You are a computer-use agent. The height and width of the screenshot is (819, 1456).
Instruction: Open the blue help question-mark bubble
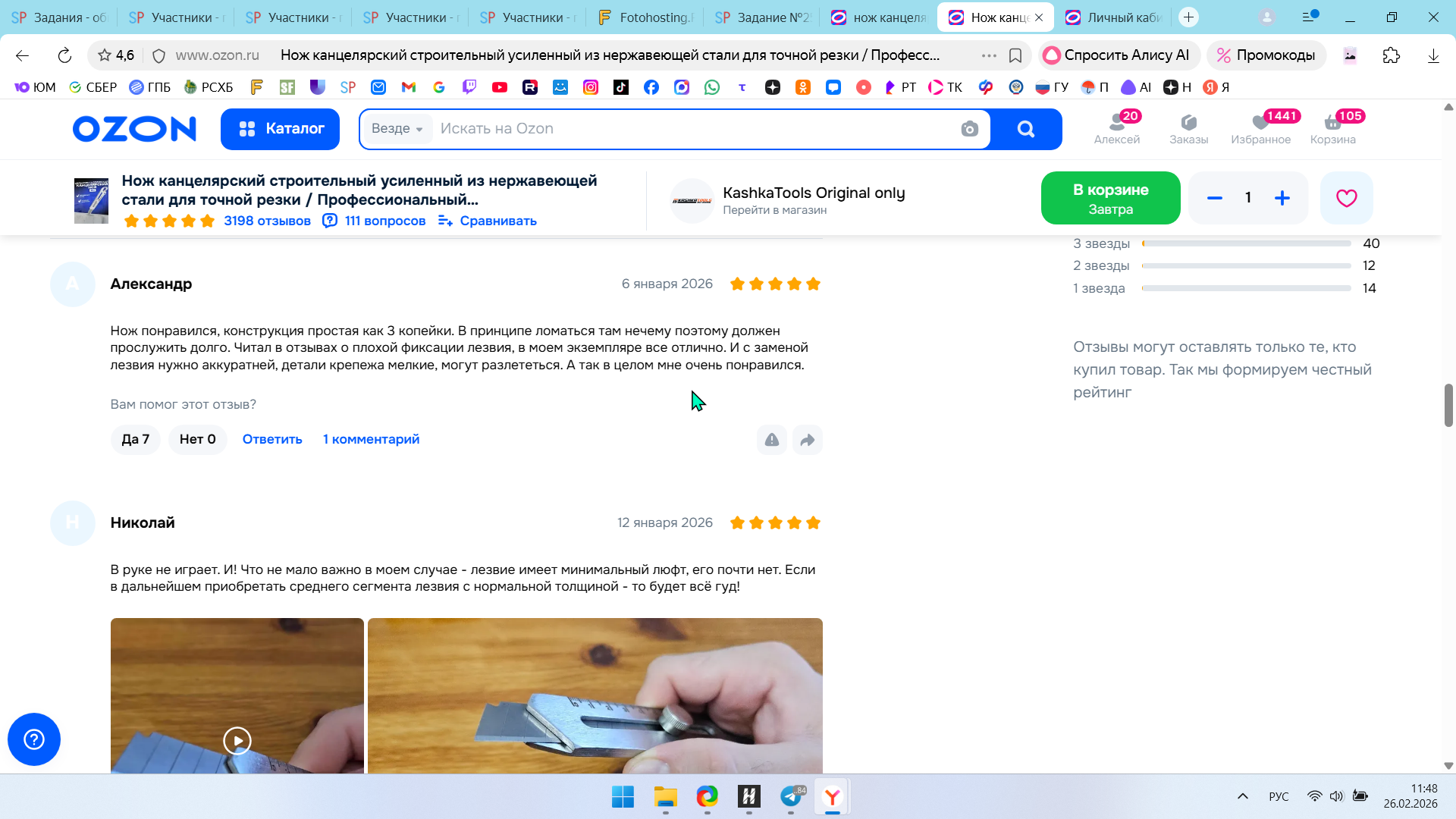34,739
